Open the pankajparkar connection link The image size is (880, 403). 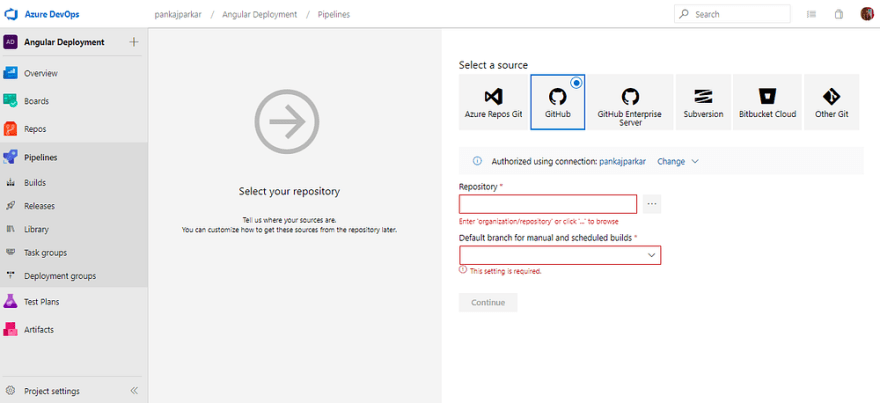(622, 161)
